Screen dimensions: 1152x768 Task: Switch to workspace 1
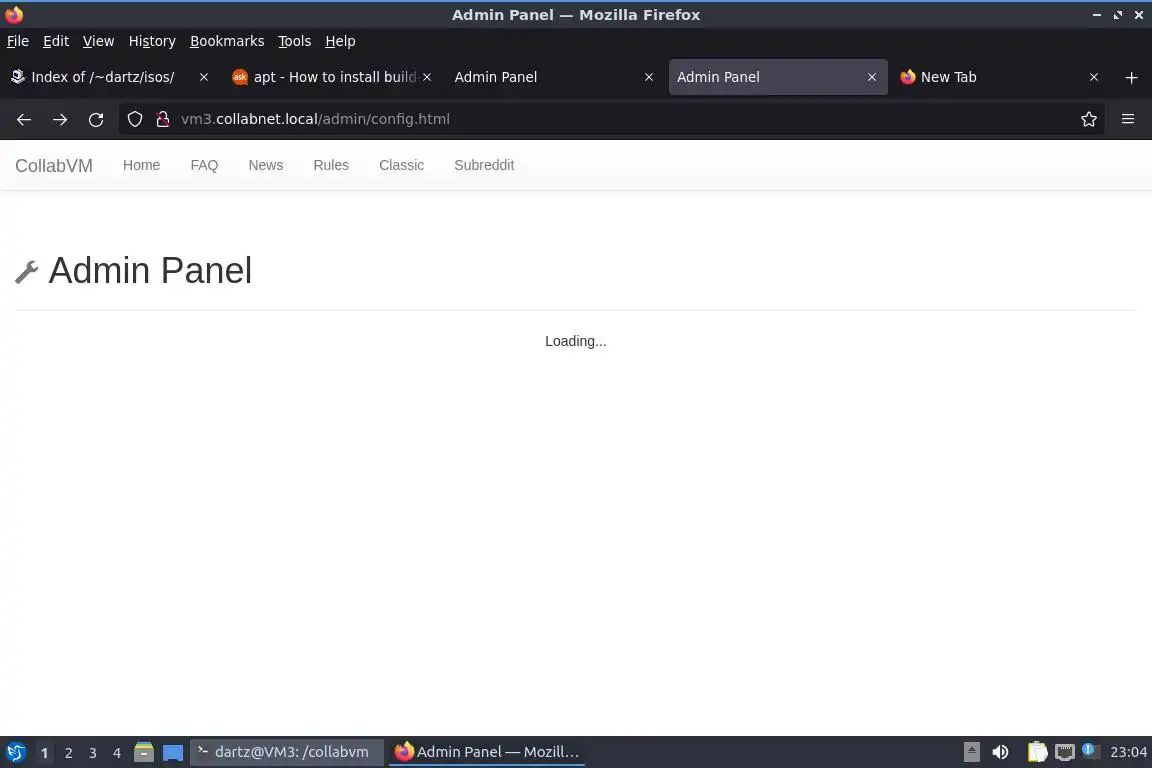45,753
